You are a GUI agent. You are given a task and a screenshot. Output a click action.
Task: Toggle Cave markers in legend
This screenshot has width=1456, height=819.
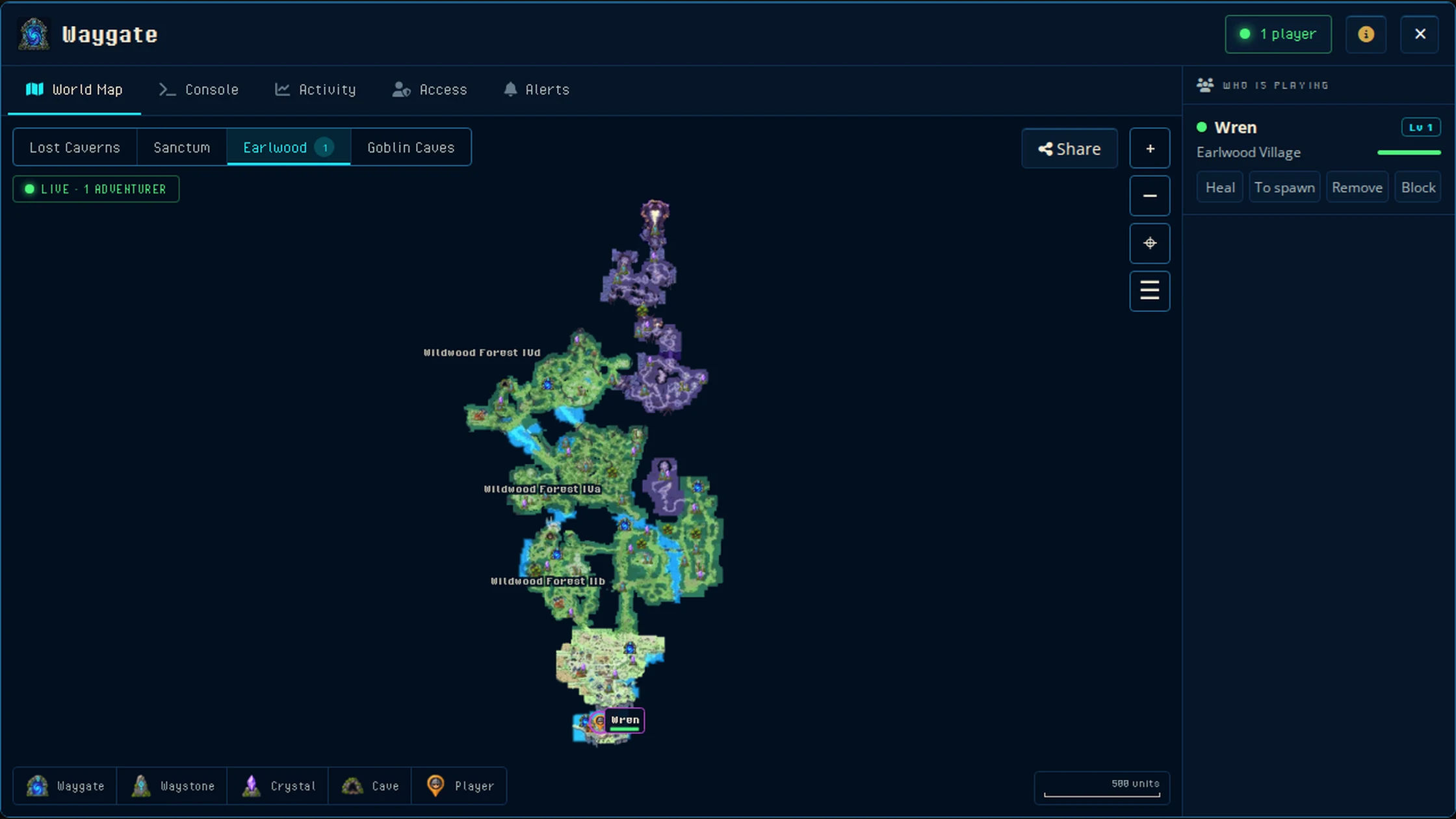click(x=370, y=786)
